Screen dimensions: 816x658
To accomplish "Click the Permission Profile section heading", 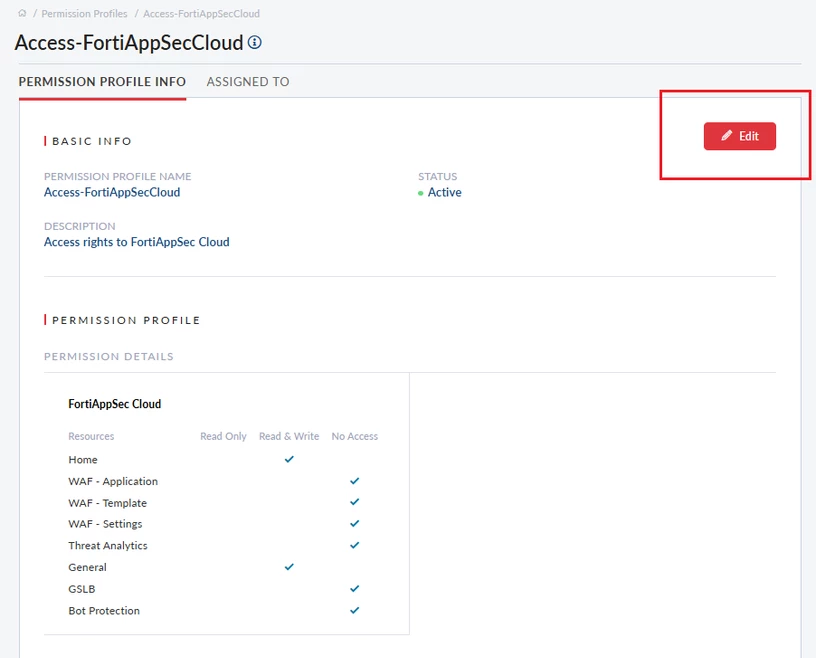I will (x=126, y=320).
